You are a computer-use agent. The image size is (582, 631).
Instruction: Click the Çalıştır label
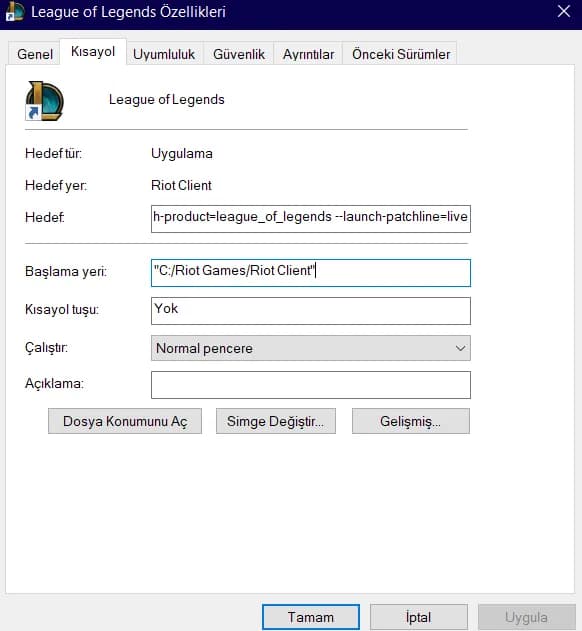coord(46,347)
